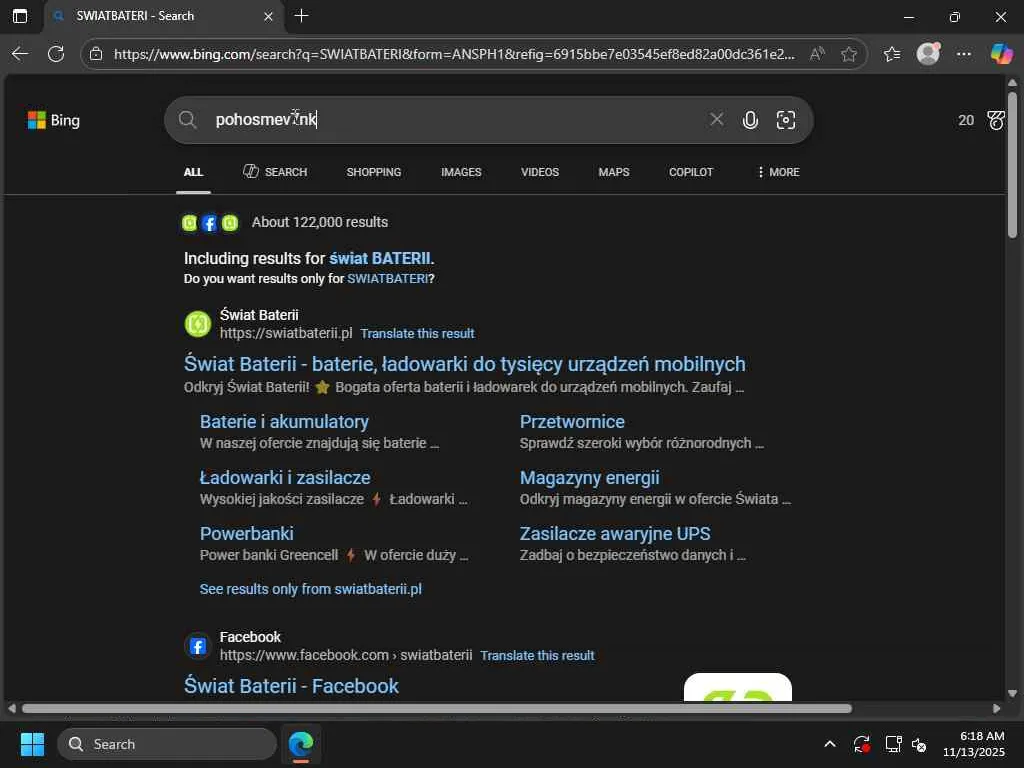The width and height of the screenshot is (1024, 768).
Task: Search only for SWIATBATERI link
Action: (387, 279)
